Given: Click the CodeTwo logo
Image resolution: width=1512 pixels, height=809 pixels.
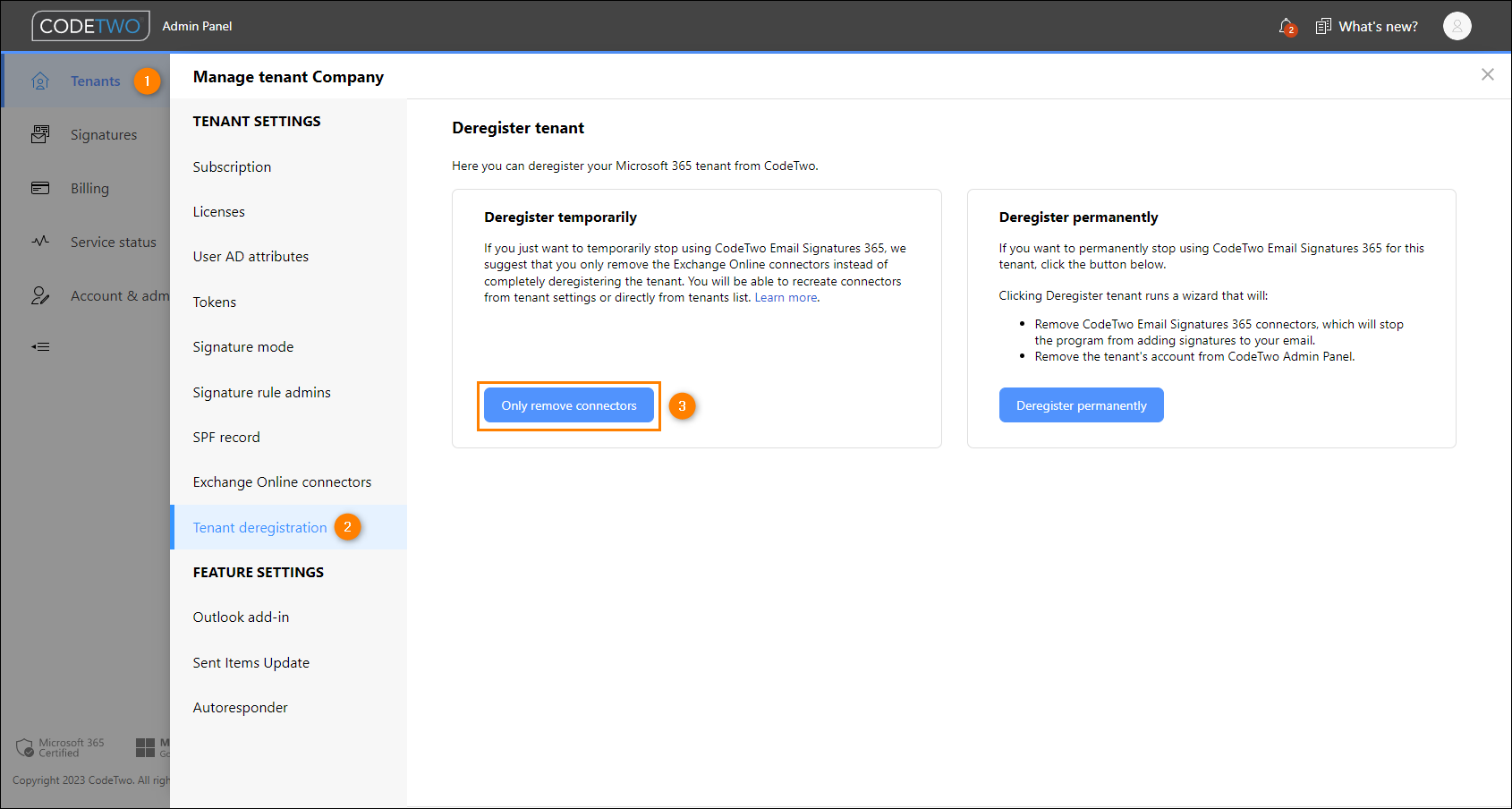Looking at the screenshot, I should tap(90, 26).
